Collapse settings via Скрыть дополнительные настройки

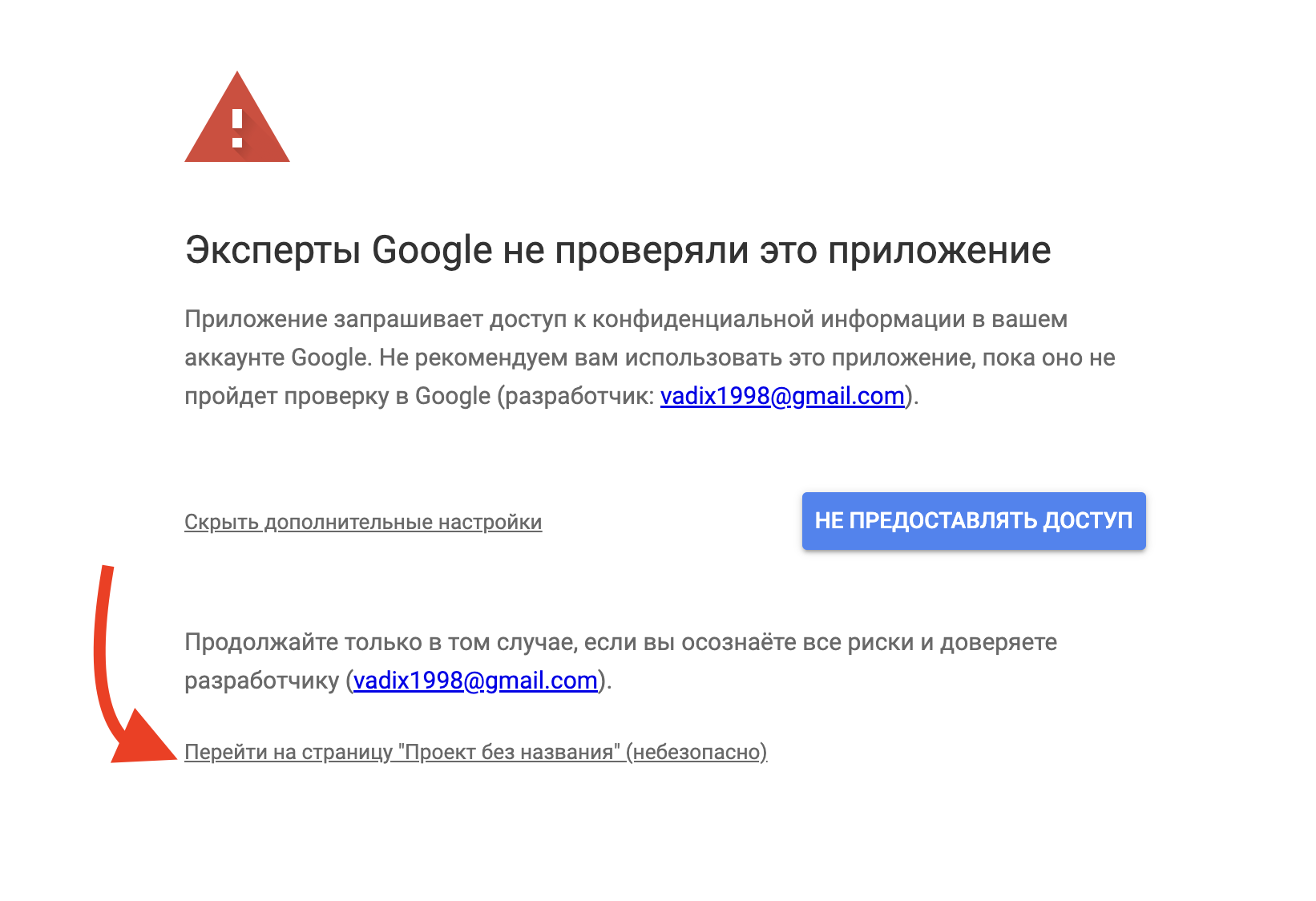362,522
